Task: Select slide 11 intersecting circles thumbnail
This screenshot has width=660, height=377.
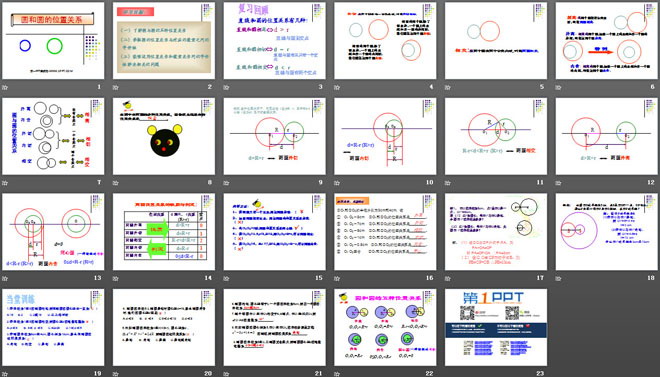Action: pyautogui.click(x=496, y=136)
